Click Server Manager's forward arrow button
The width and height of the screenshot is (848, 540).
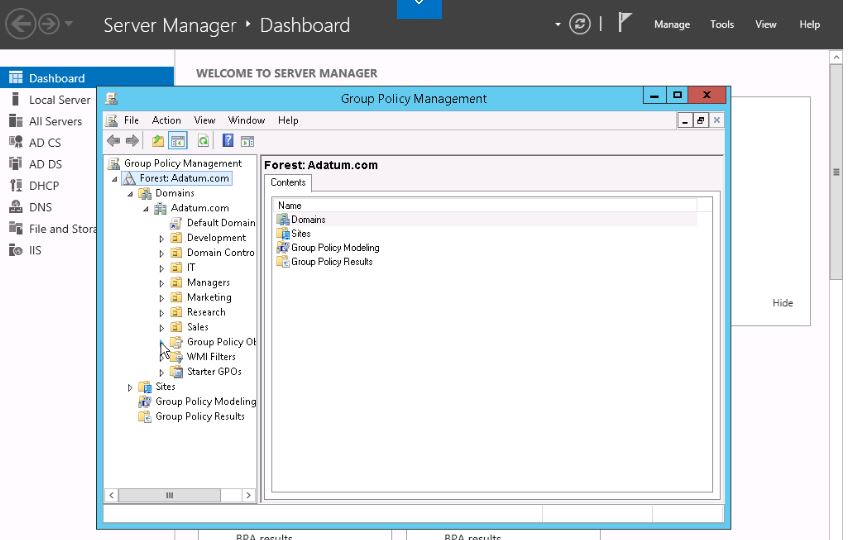pyautogui.click(x=49, y=24)
